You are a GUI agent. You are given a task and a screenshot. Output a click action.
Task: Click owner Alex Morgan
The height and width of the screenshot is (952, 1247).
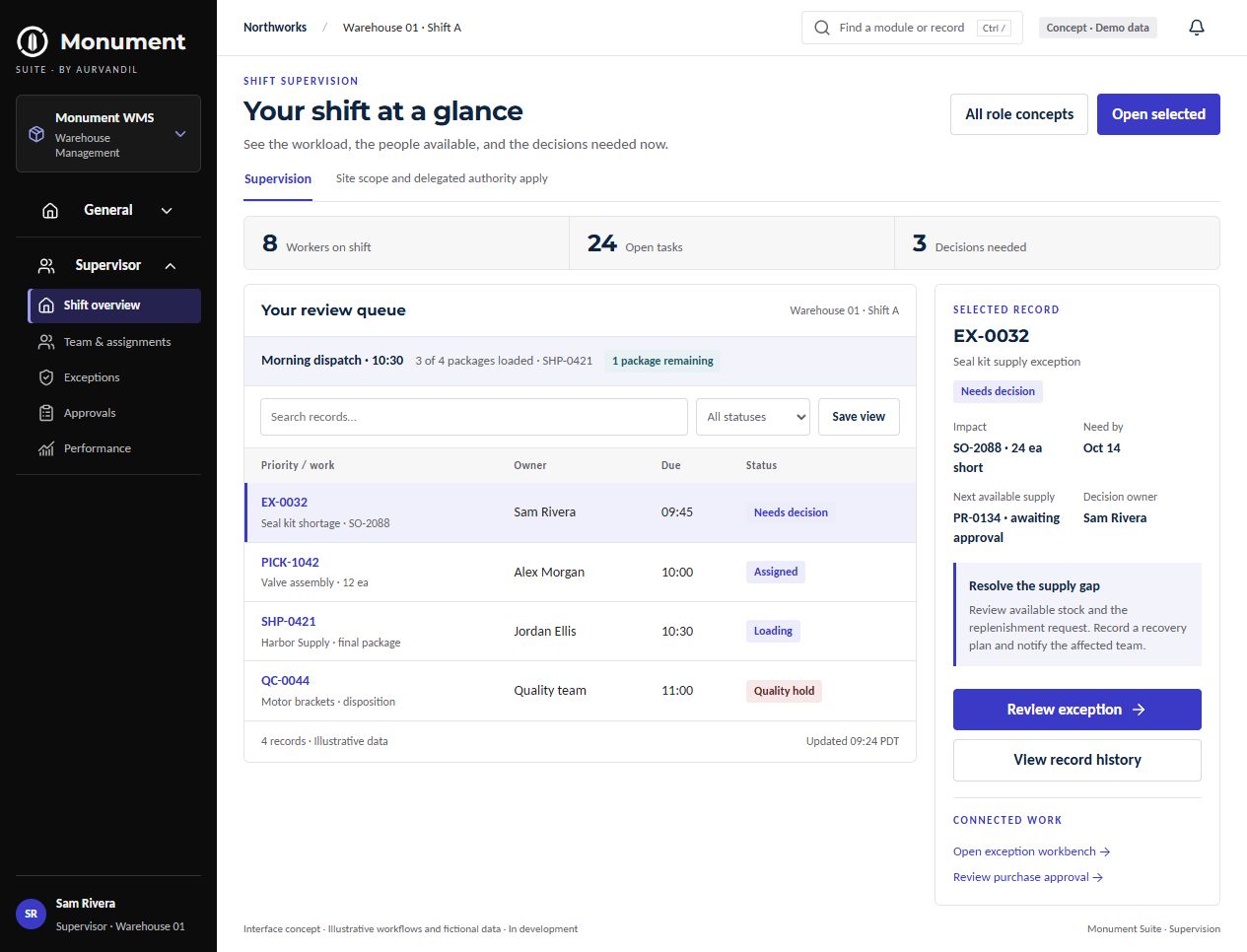pos(549,572)
